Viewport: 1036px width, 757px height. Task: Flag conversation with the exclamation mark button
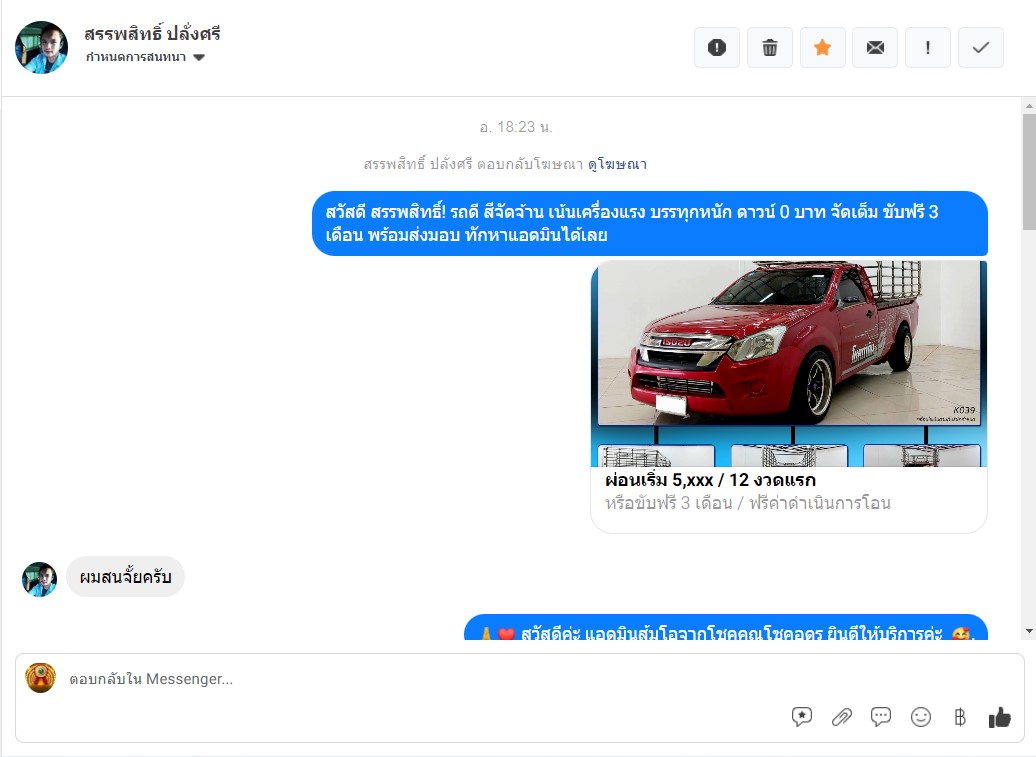[928, 48]
